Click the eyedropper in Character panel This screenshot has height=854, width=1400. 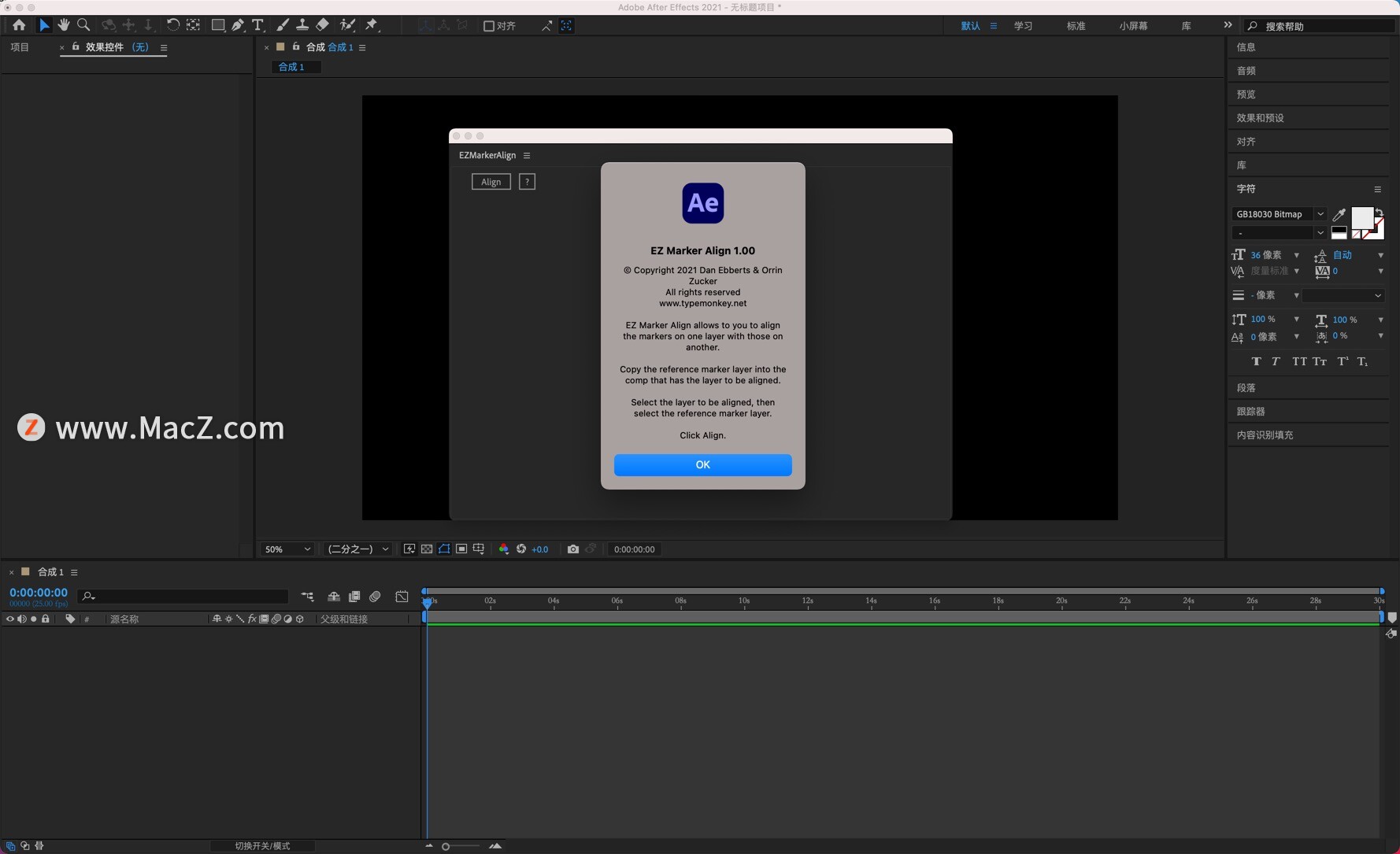(x=1339, y=214)
